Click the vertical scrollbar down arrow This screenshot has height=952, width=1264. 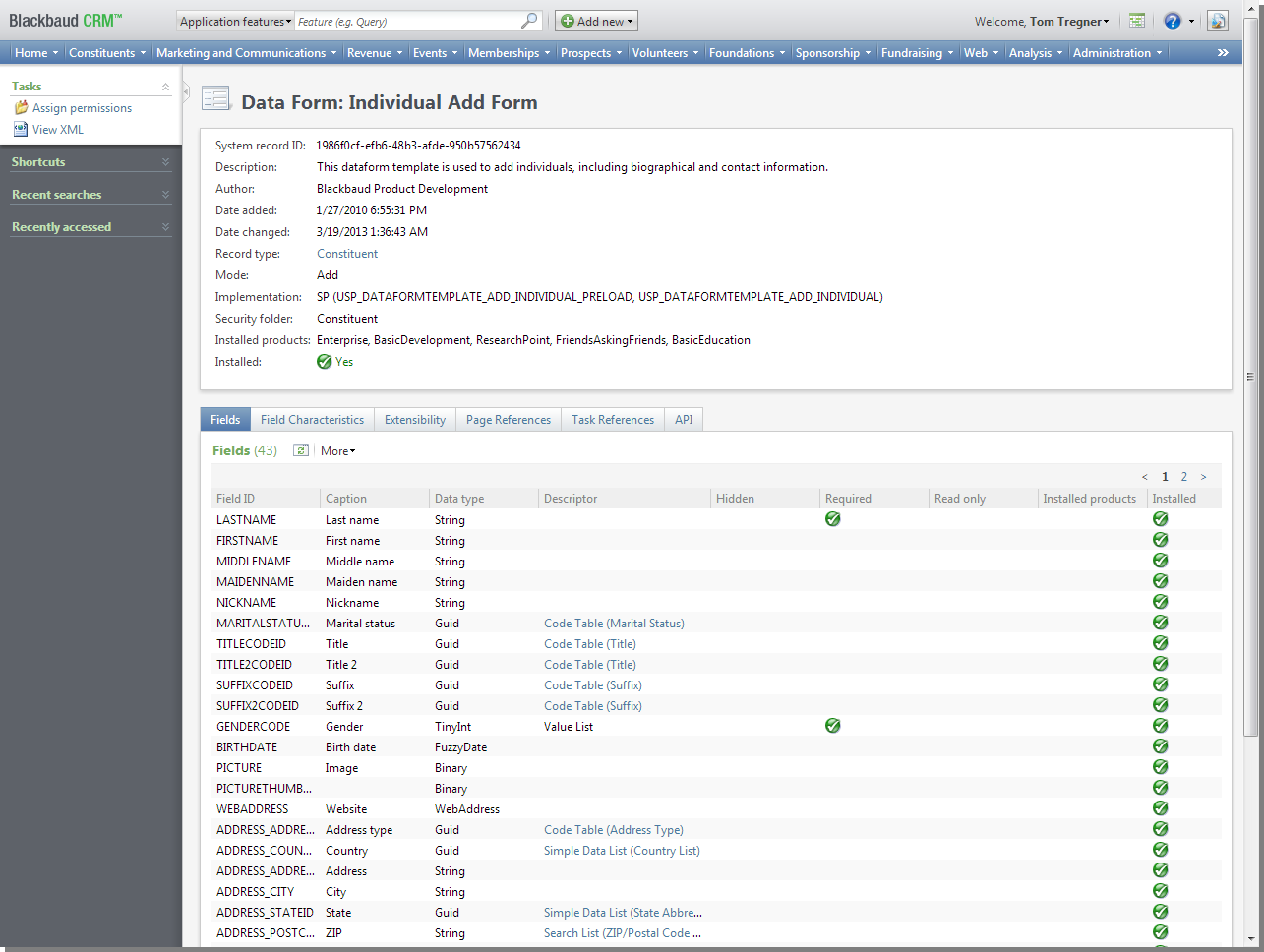pos(1250,938)
